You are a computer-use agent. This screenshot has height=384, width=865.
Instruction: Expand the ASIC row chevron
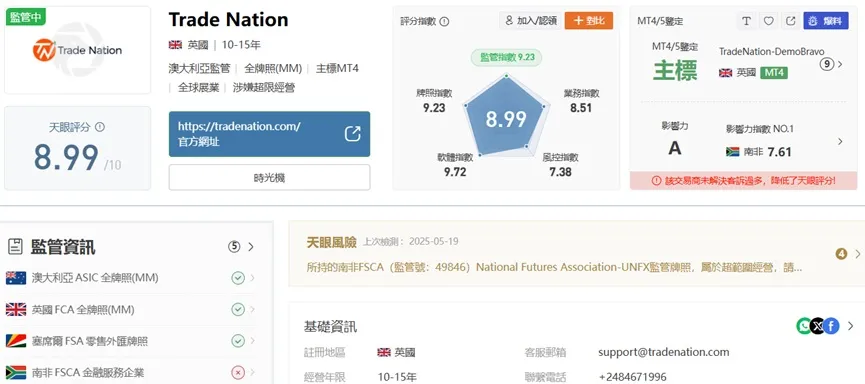pos(253,278)
